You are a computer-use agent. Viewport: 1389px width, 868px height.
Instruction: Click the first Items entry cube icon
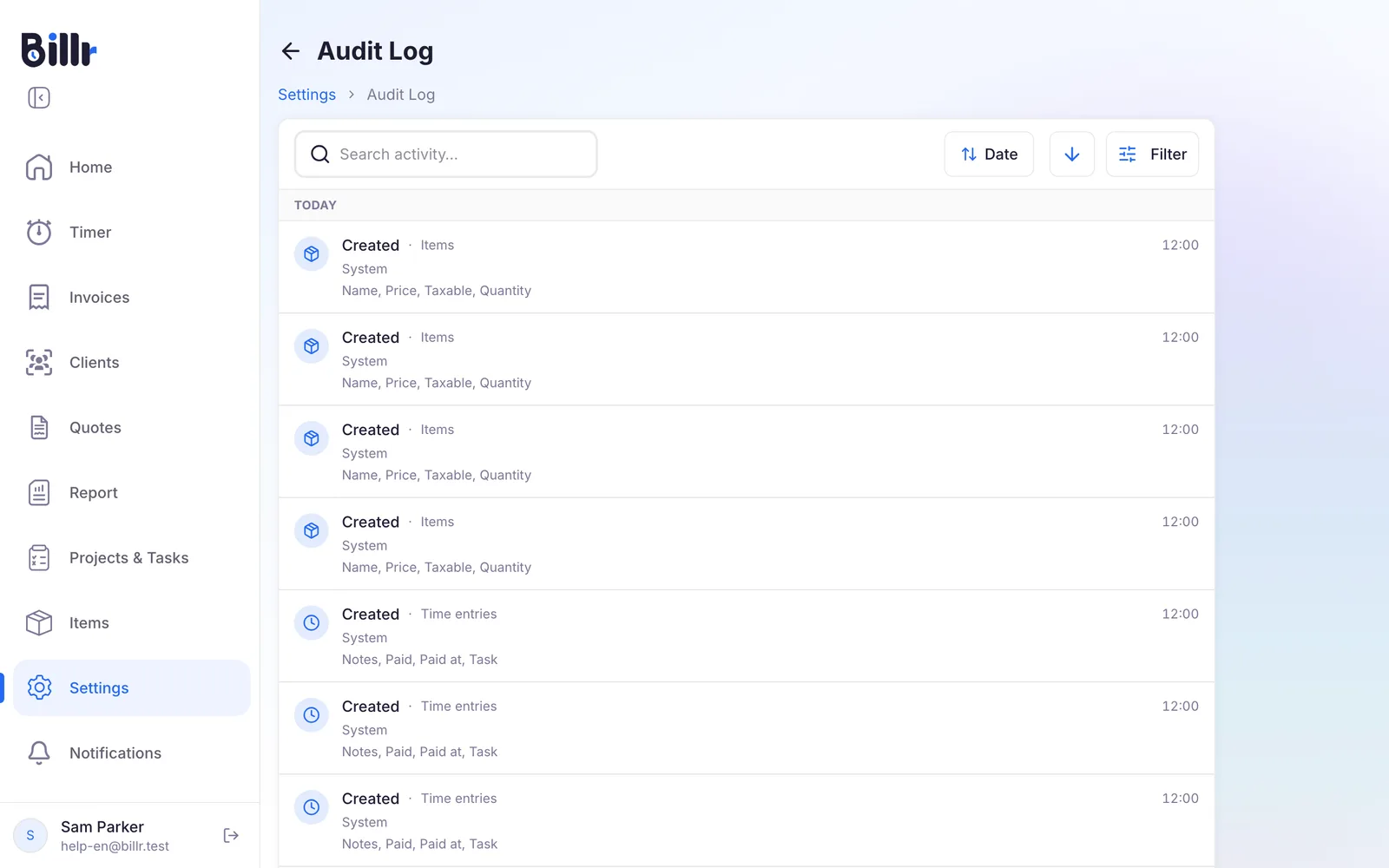click(312, 254)
